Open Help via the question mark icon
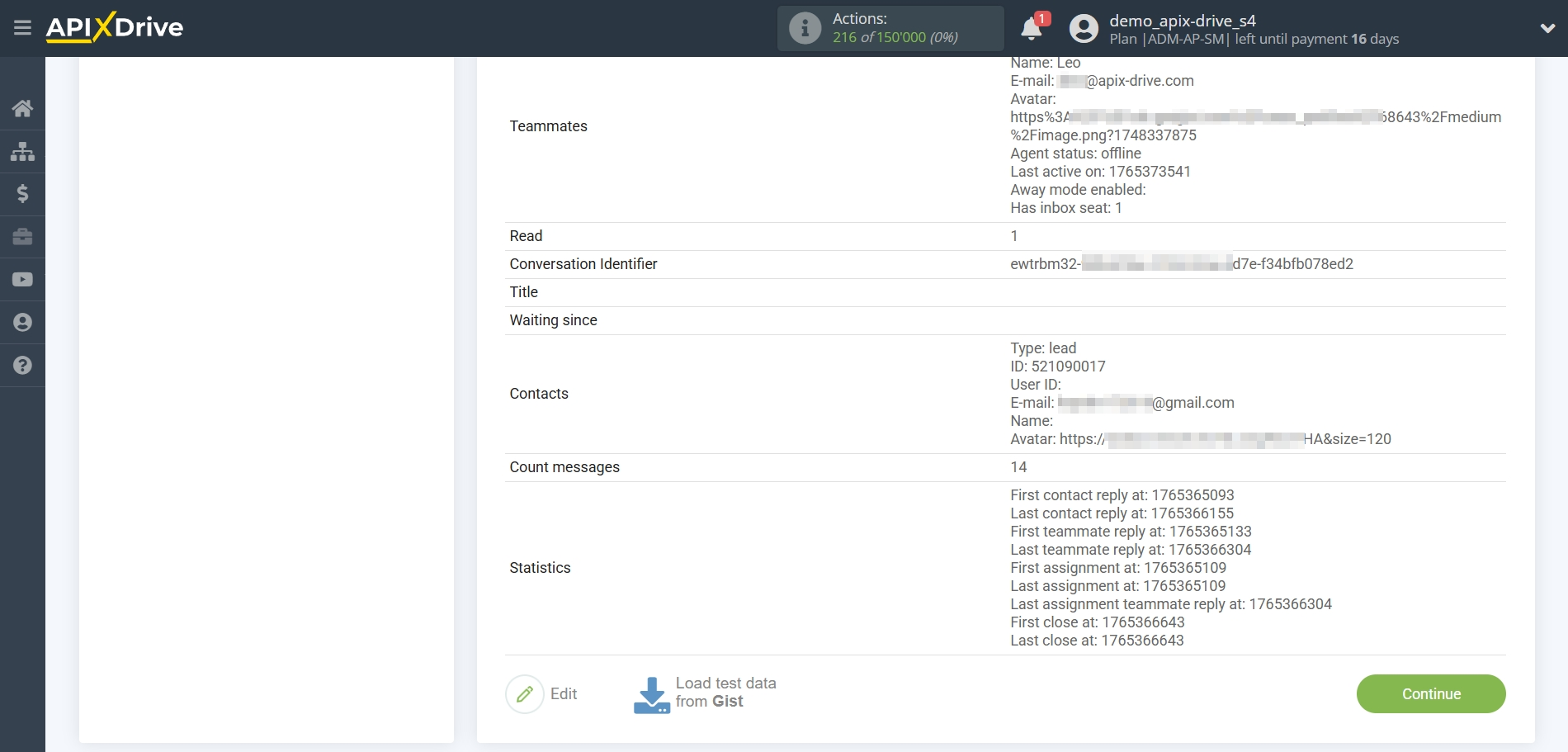Viewport: 1568px width, 752px height. 22,365
